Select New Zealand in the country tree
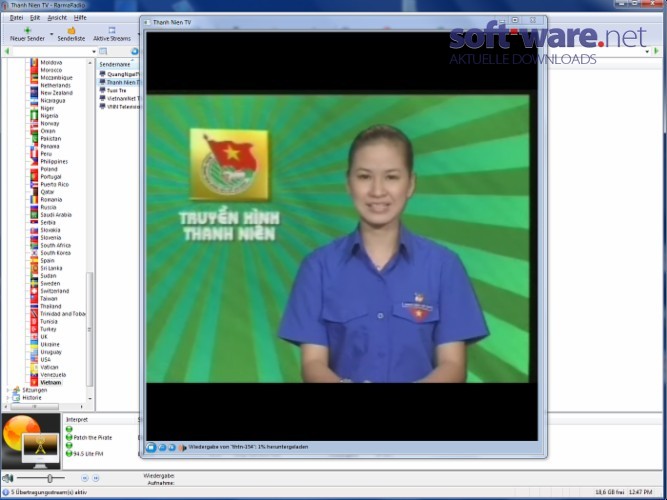The image size is (667, 500). pyautogui.click(x=56, y=93)
